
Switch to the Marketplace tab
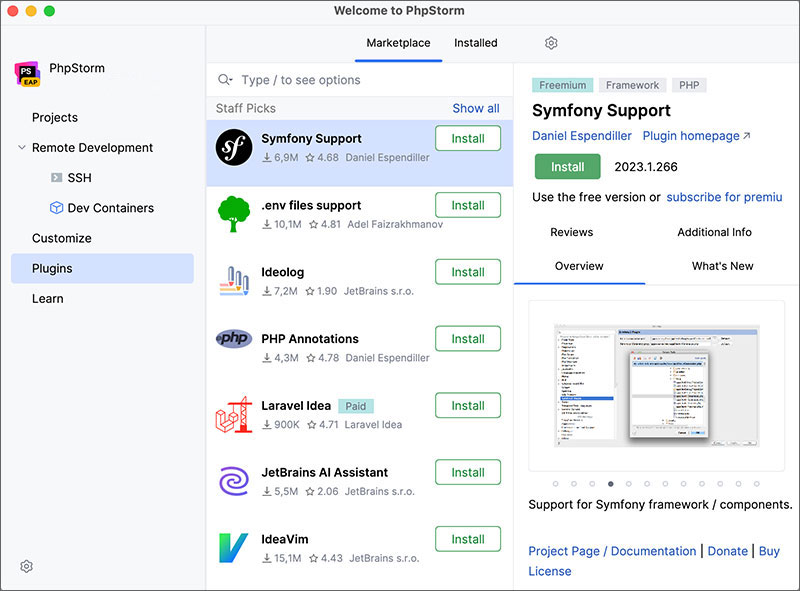click(398, 43)
